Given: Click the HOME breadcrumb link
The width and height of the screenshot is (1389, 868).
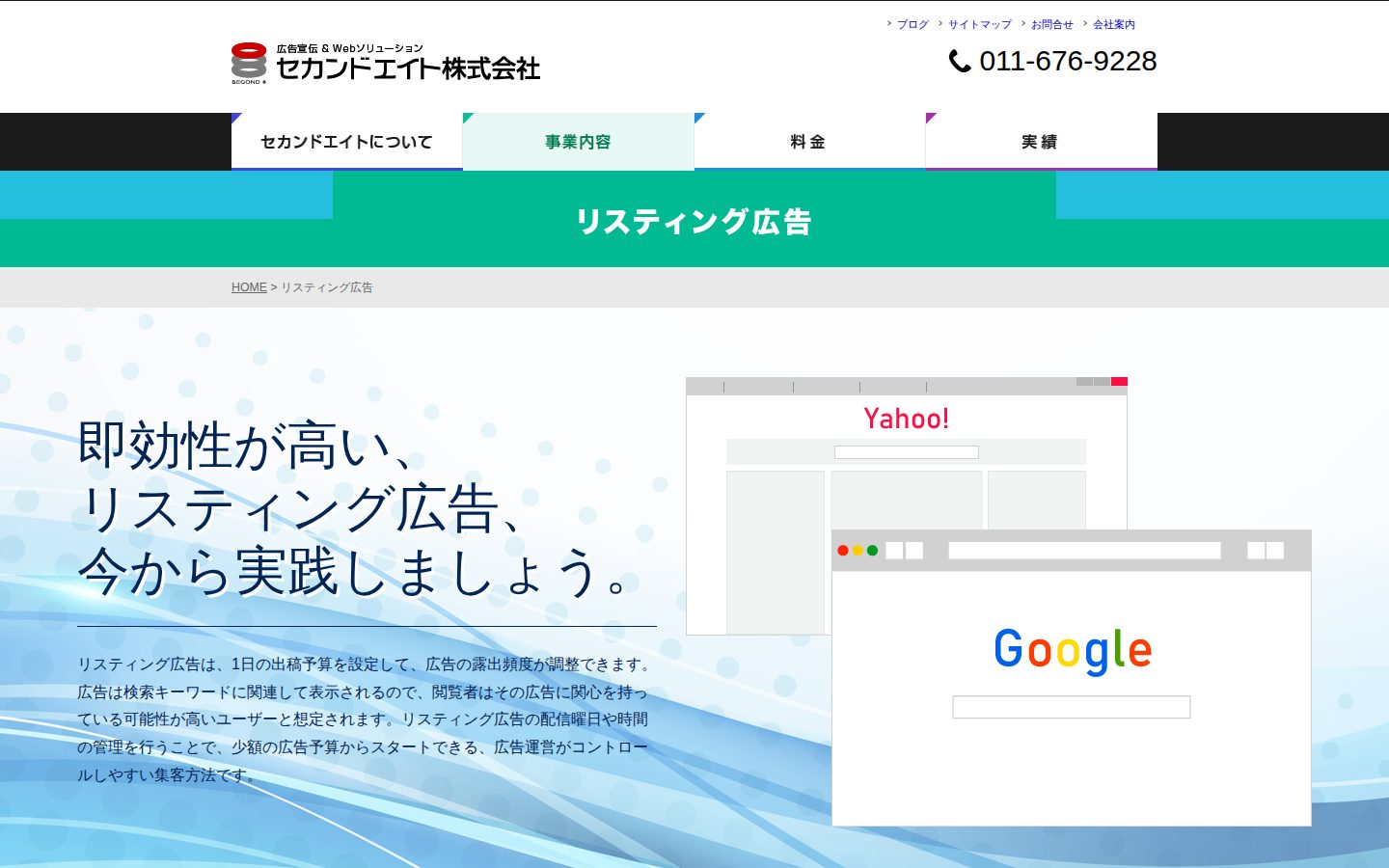Looking at the screenshot, I should coord(249,287).
